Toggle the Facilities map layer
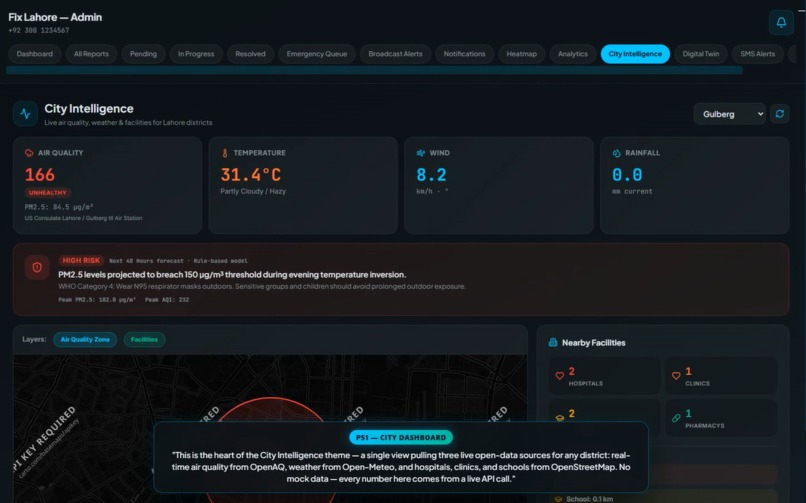The image size is (806, 503). (x=144, y=339)
